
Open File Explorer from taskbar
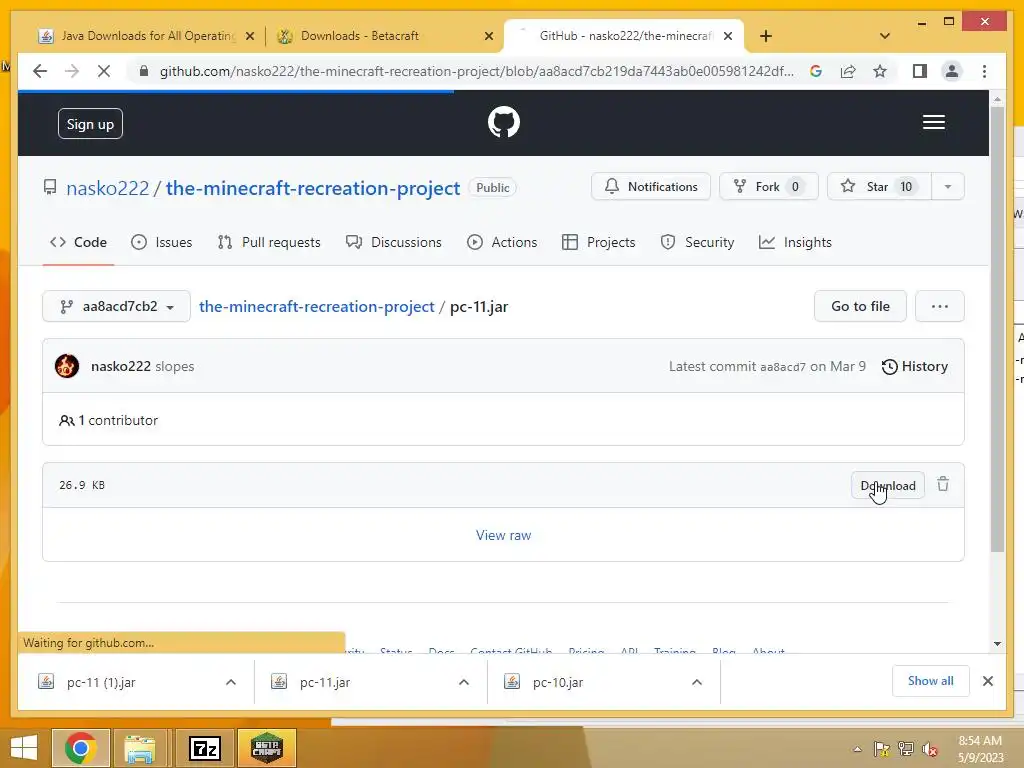(139, 748)
